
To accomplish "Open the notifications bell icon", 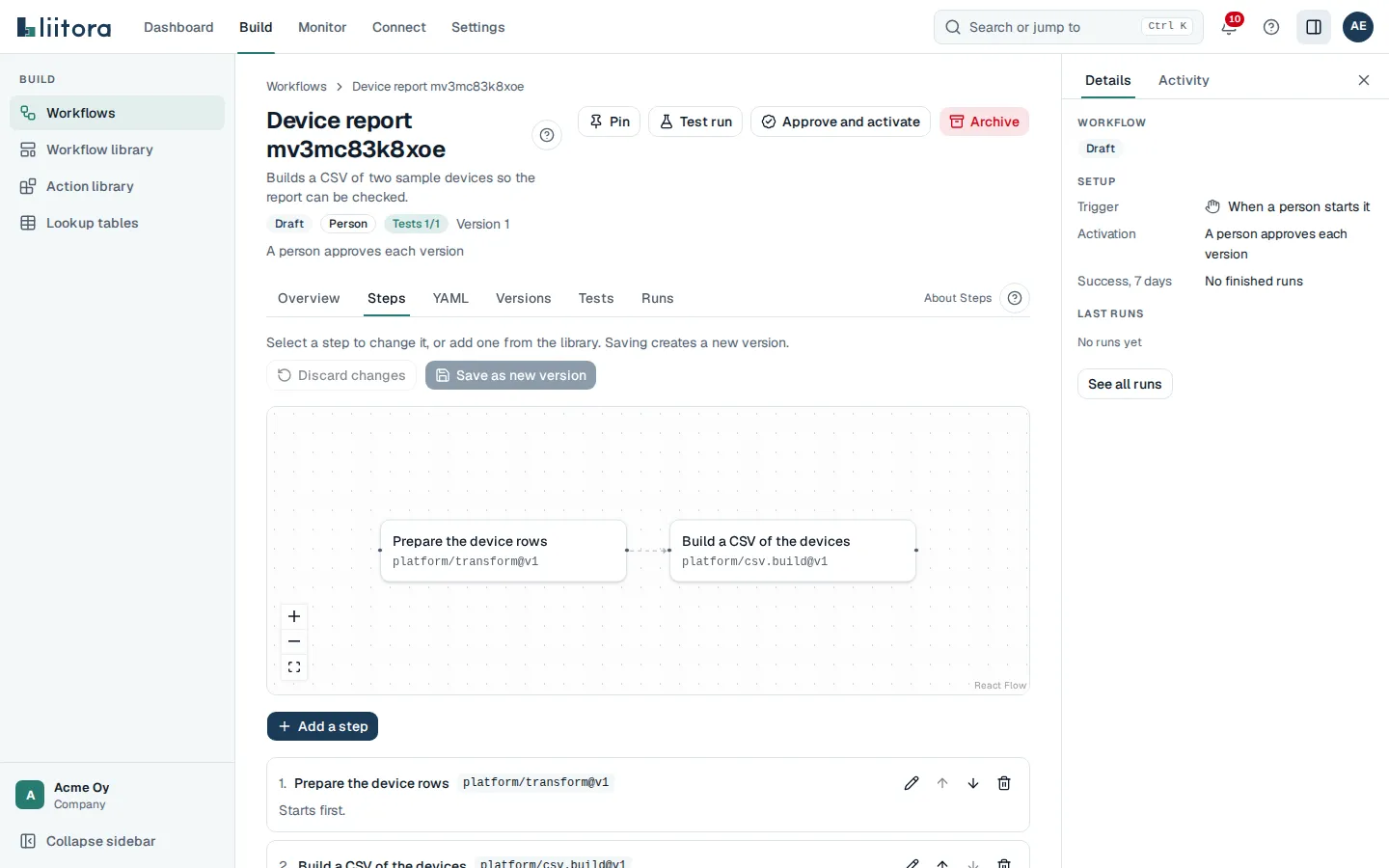I will click(1229, 27).
